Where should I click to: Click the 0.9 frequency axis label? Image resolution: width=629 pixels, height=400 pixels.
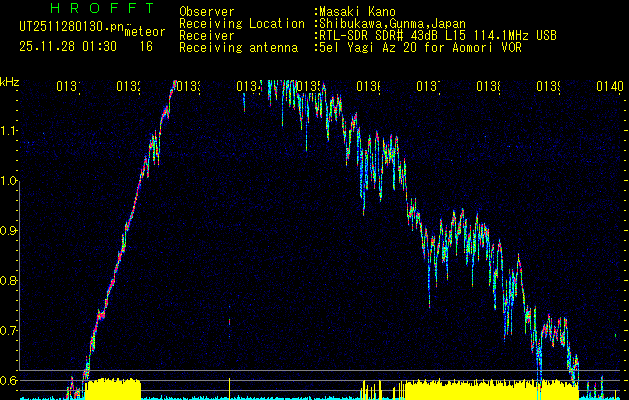[x=8, y=230]
